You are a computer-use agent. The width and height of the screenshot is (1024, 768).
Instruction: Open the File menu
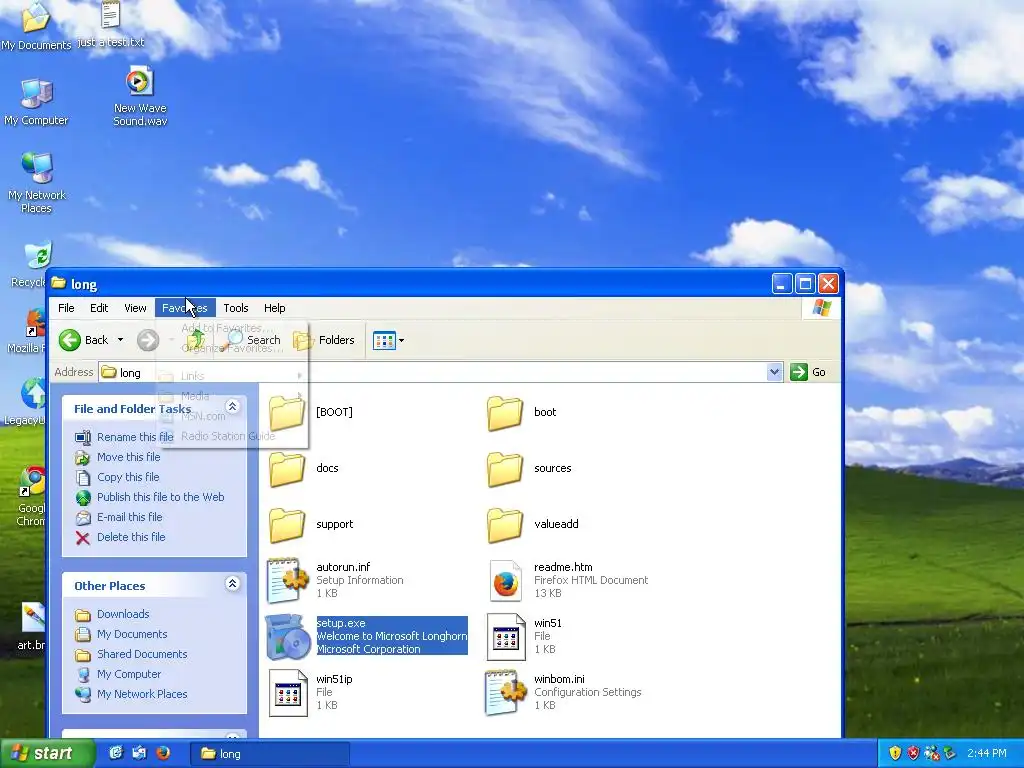pos(66,308)
